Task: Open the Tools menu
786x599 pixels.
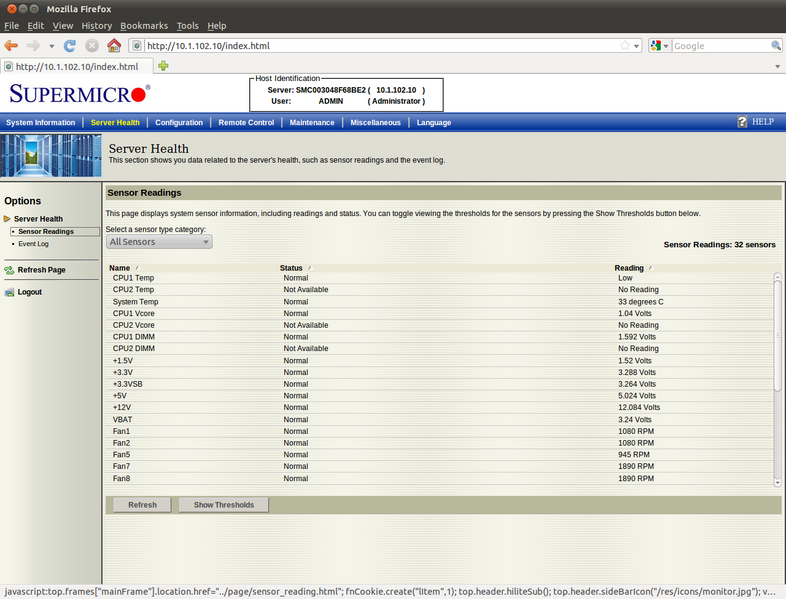Action: 187,26
